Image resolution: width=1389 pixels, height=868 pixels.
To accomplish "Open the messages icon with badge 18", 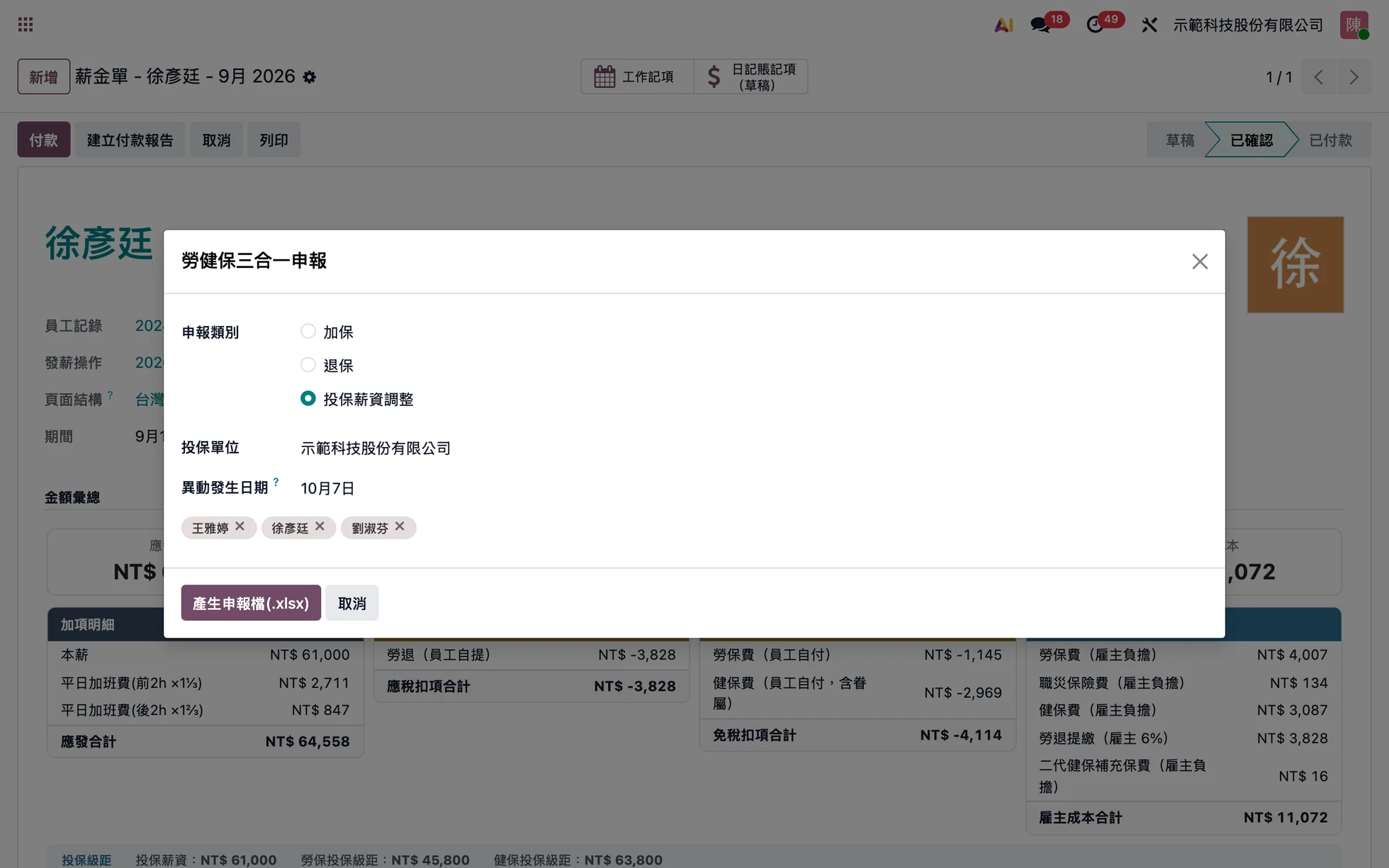I will pyautogui.click(x=1040, y=25).
